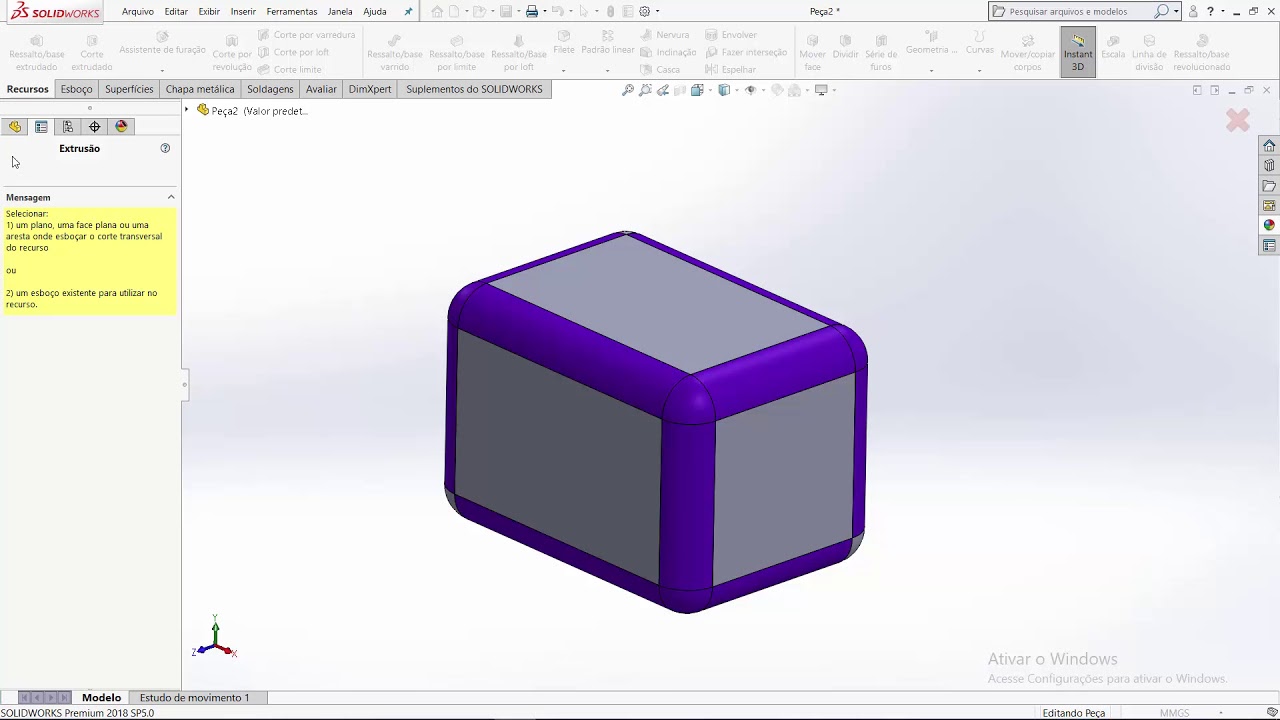1280x720 pixels.
Task: Open the Geometria de referência dropdown arrow
Action: pos(931,71)
